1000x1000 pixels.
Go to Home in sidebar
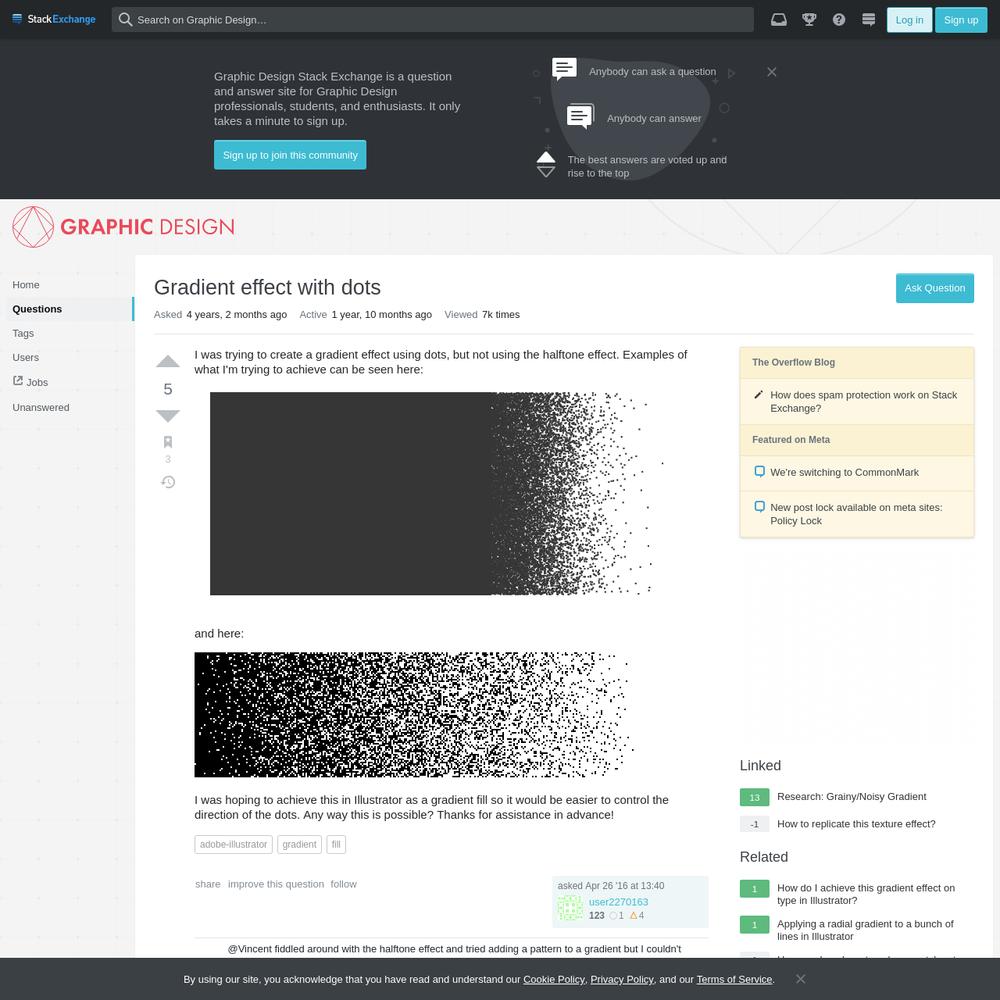[x=26, y=284]
